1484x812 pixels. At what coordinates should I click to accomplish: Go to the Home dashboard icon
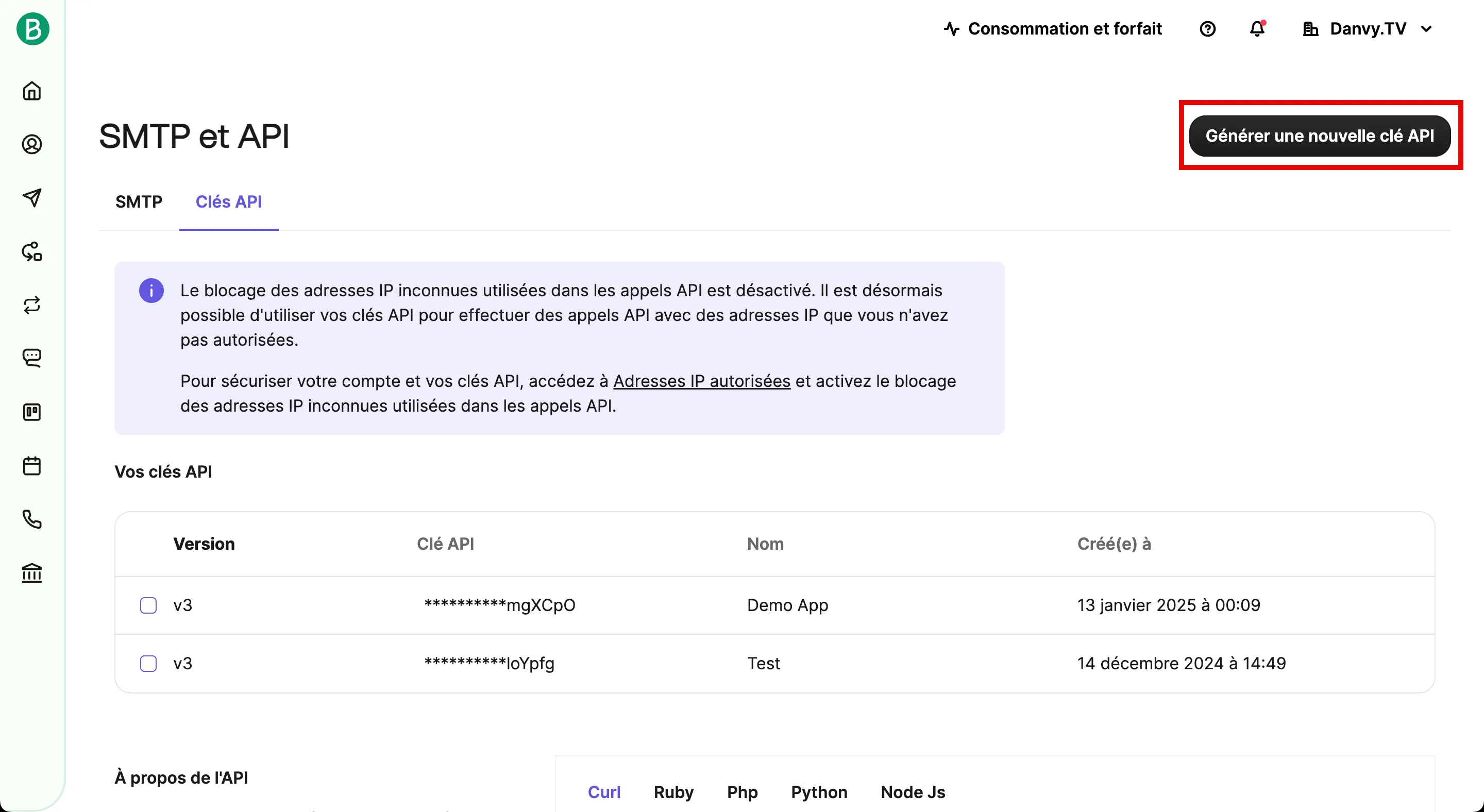32,91
